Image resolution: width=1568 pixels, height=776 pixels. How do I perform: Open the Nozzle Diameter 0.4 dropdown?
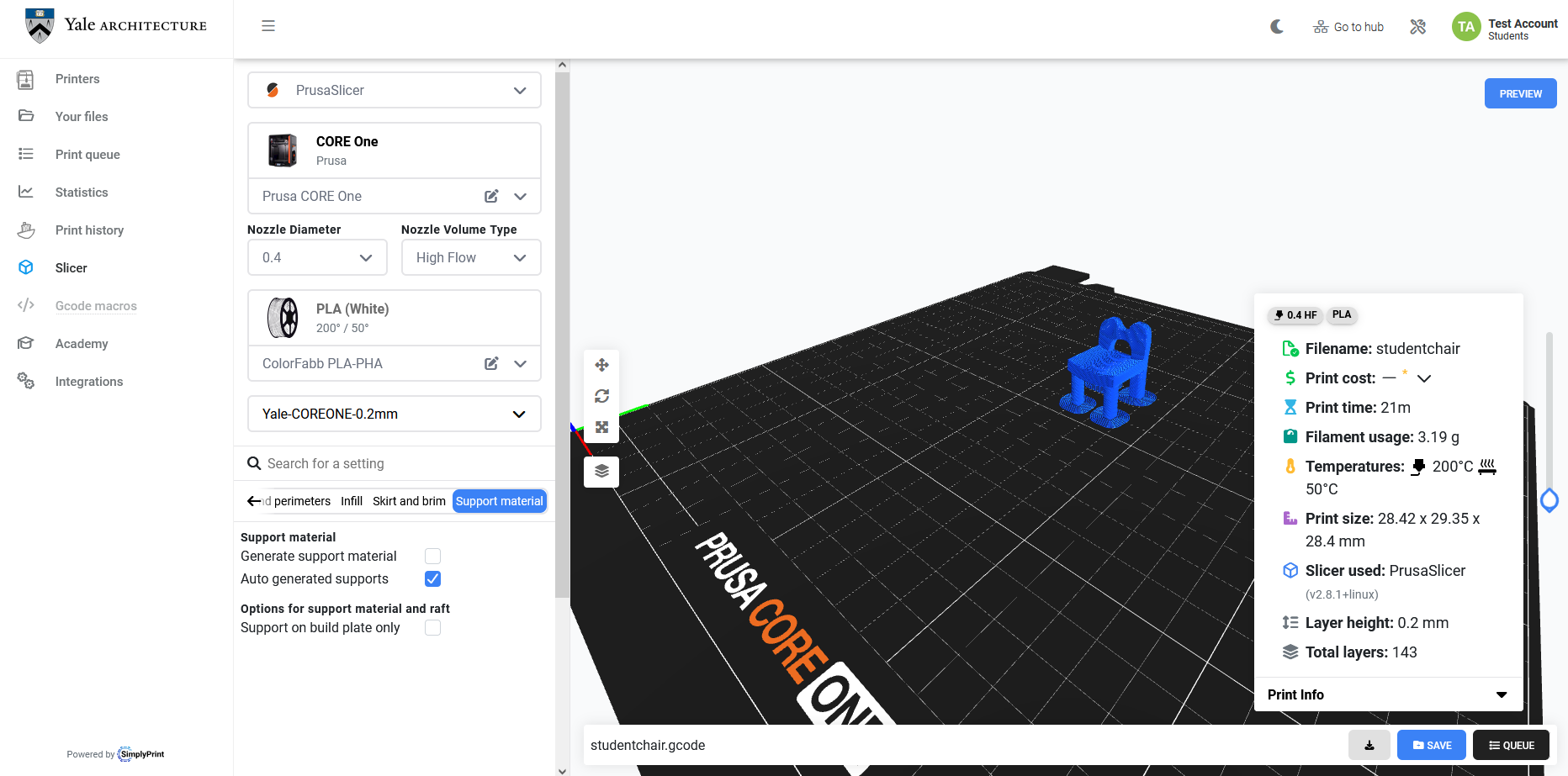317,257
